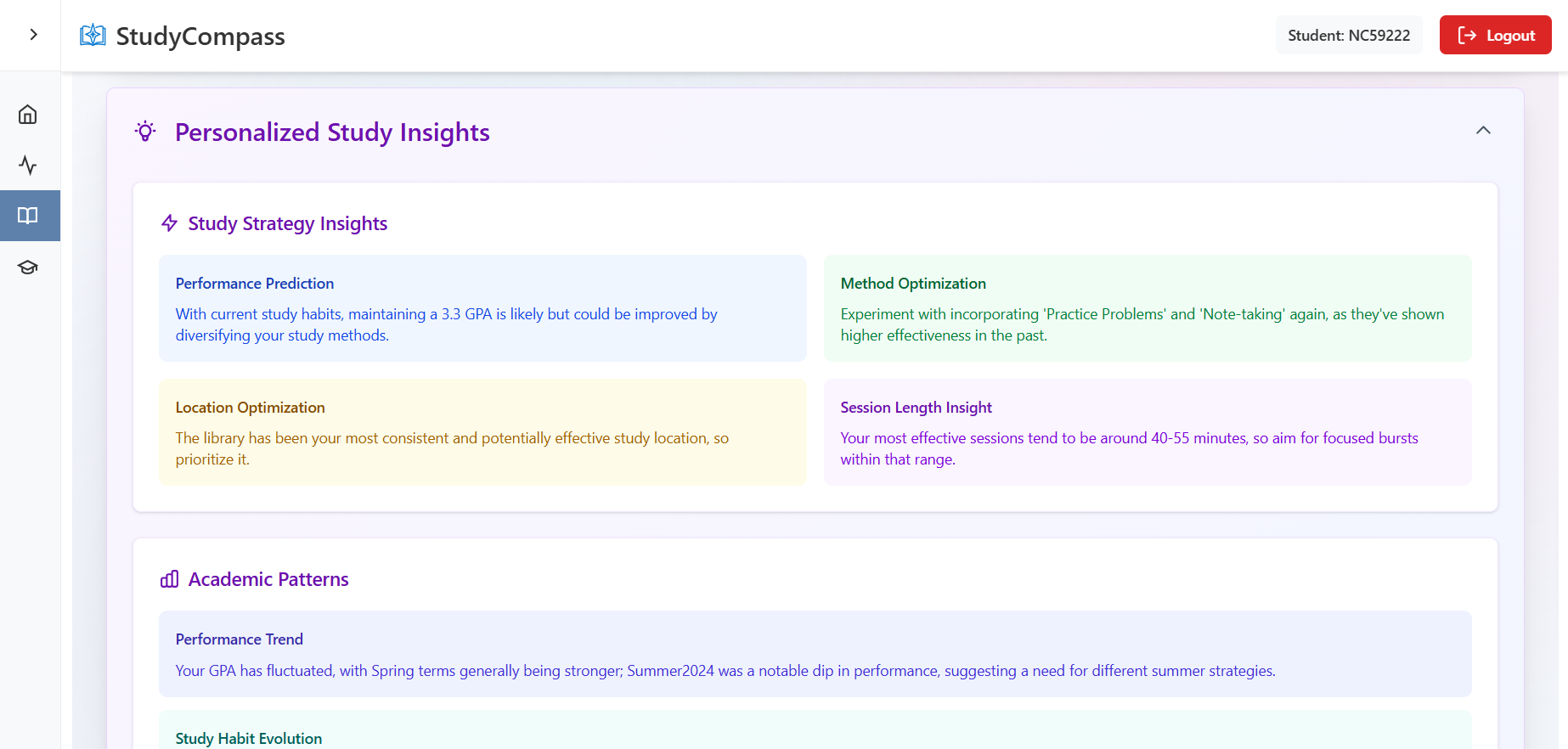
Task: Select the Location Optimization card title
Action: (x=251, y=408)
